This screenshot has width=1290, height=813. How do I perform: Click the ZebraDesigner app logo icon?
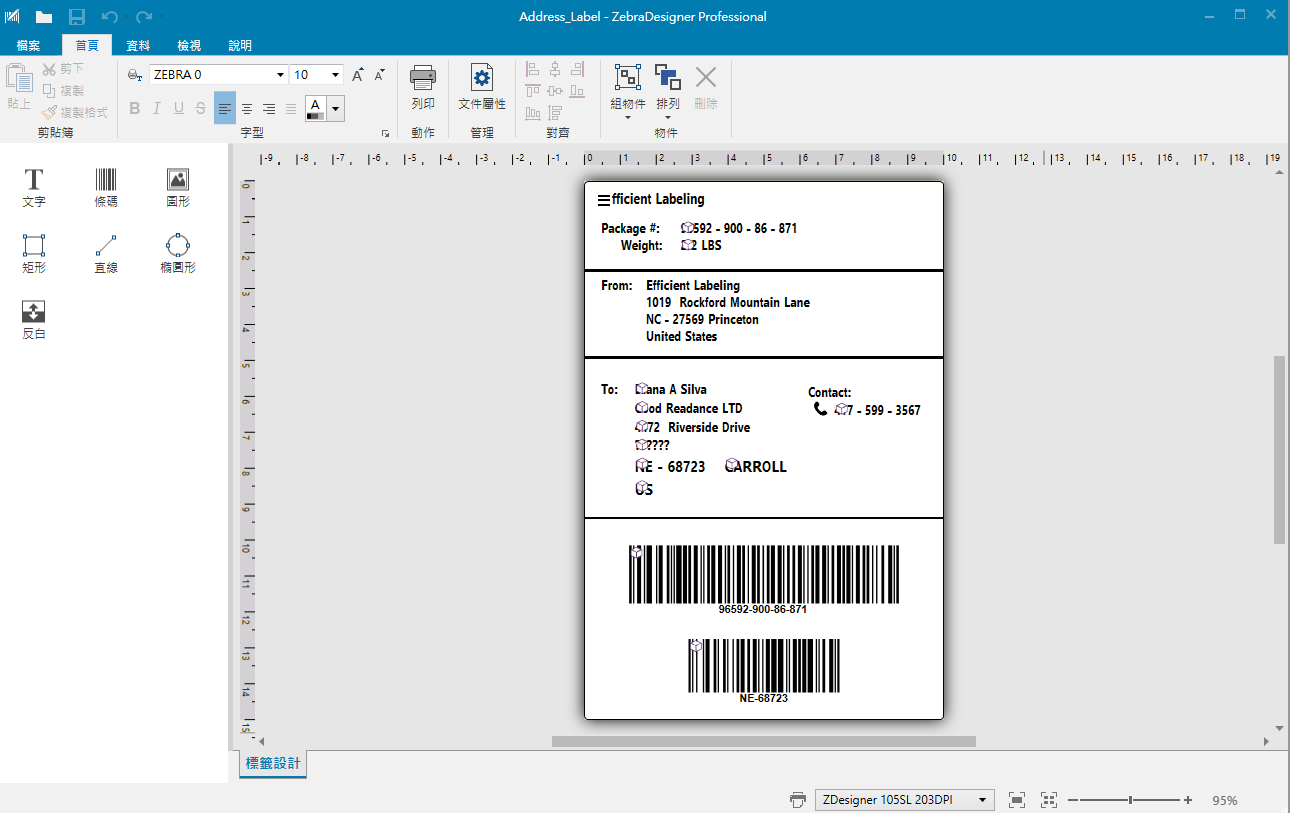click(x=13, y=17)
